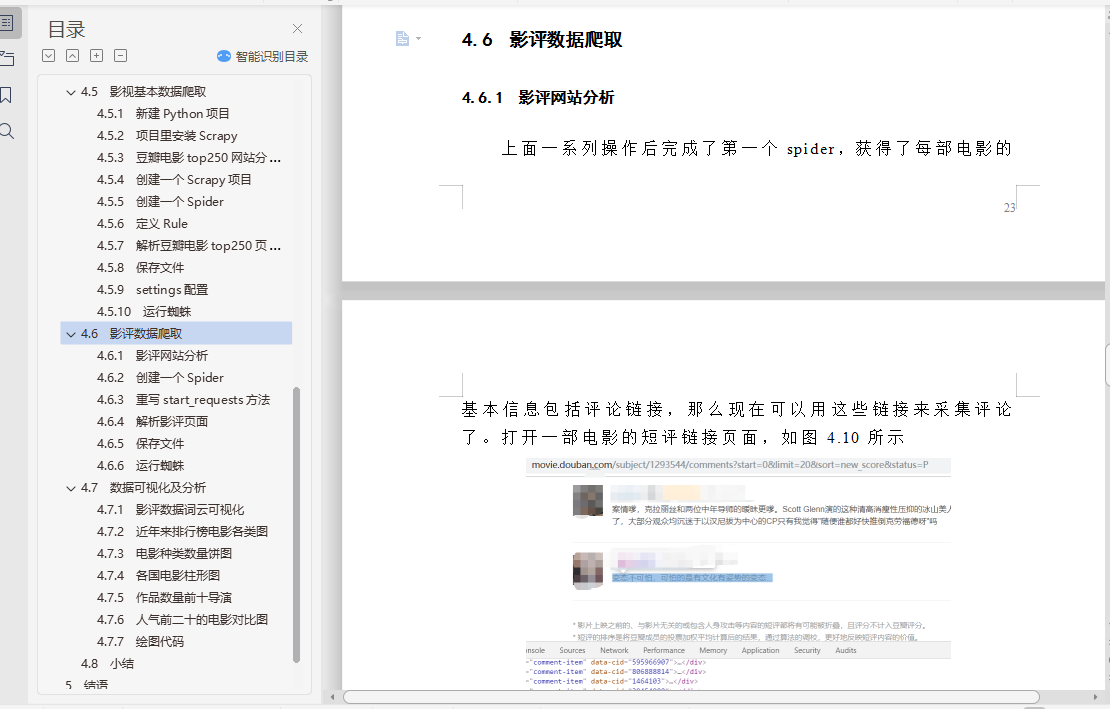
Task: Go to 4.5.5 创建一个 Spider
Action: [x=160, y=201]
